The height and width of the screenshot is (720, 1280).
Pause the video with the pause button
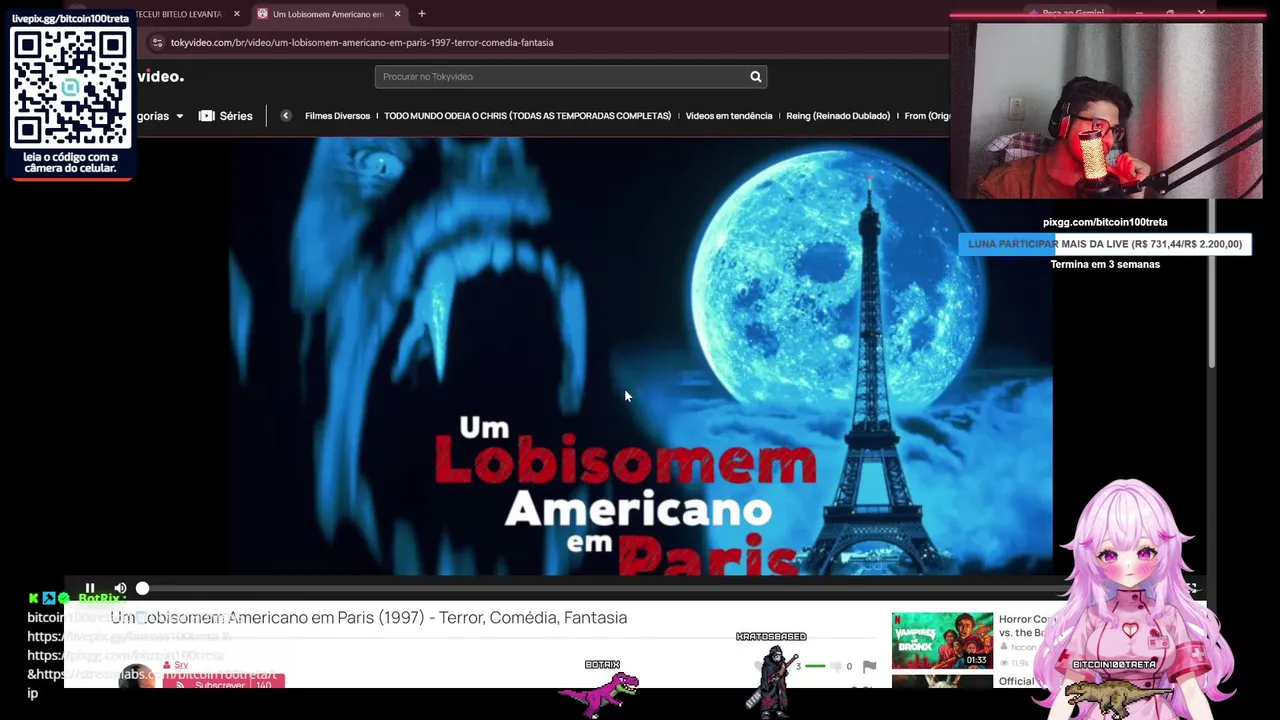click(x=90, y=589)
